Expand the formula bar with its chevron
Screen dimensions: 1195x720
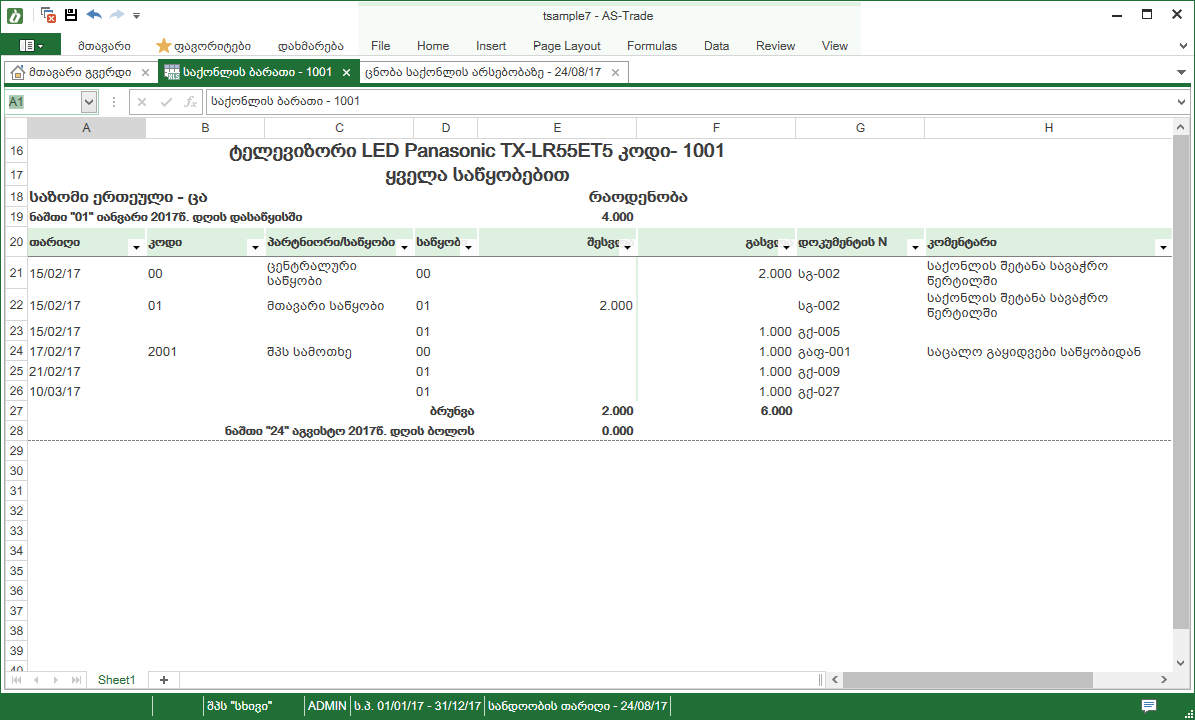tap(1181, 102)
